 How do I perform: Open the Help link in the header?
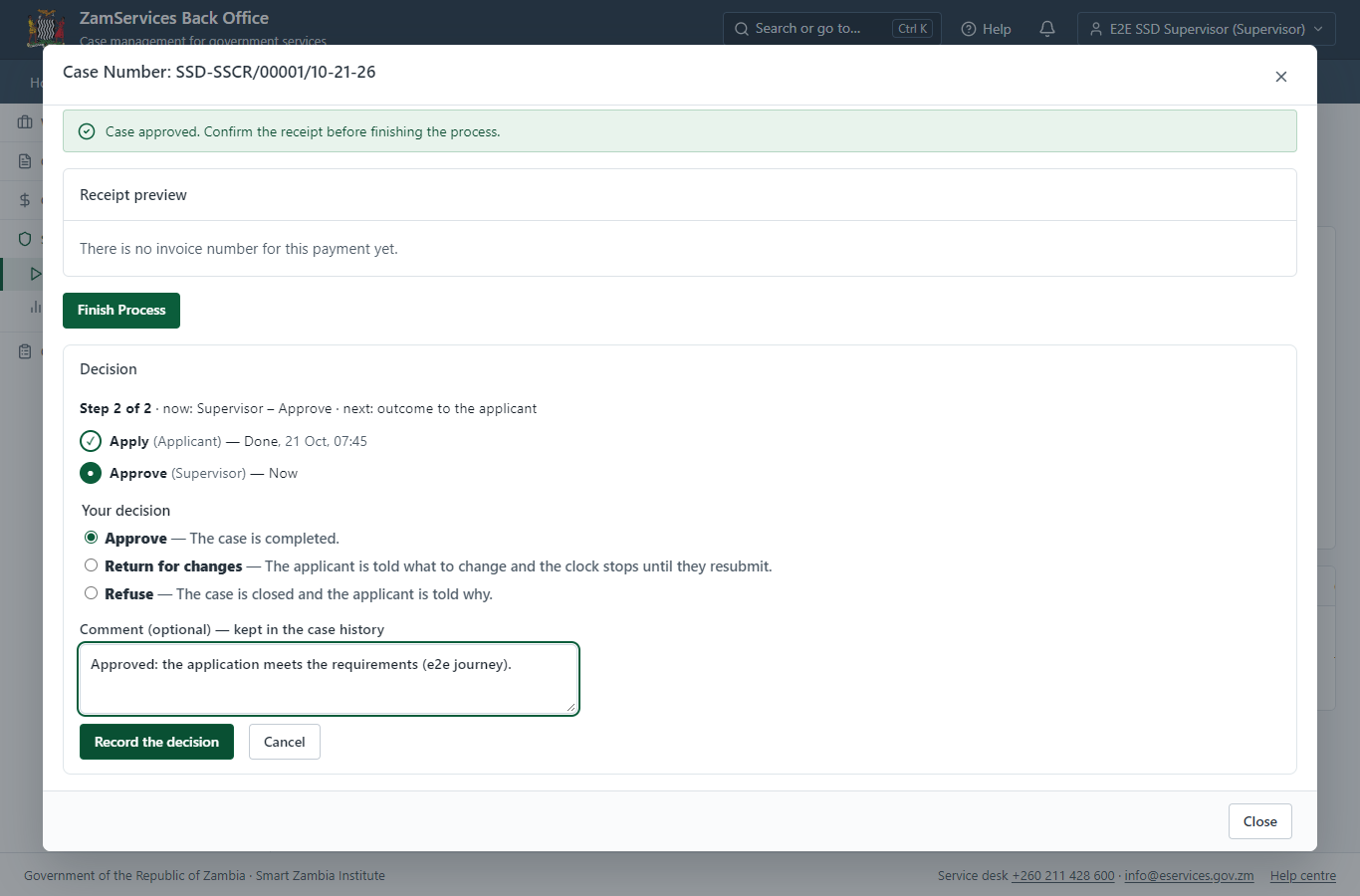pyautogui.click(x=986, y=29)
